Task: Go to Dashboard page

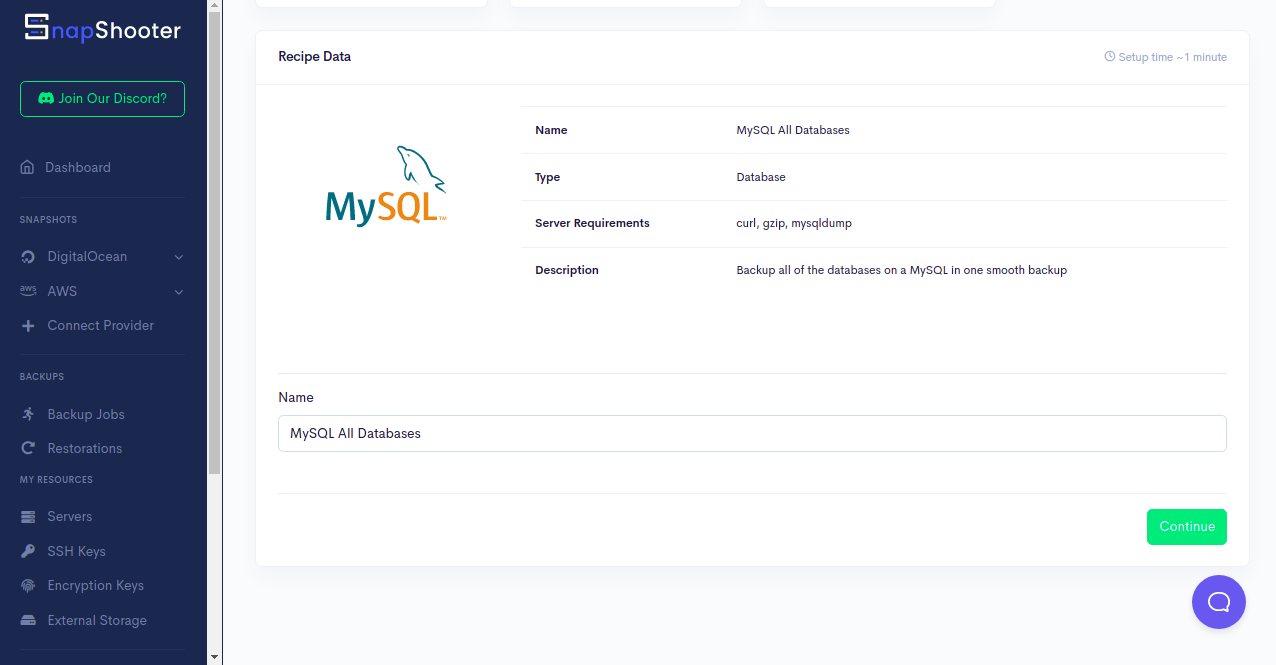Action: [x=78, y=167]
